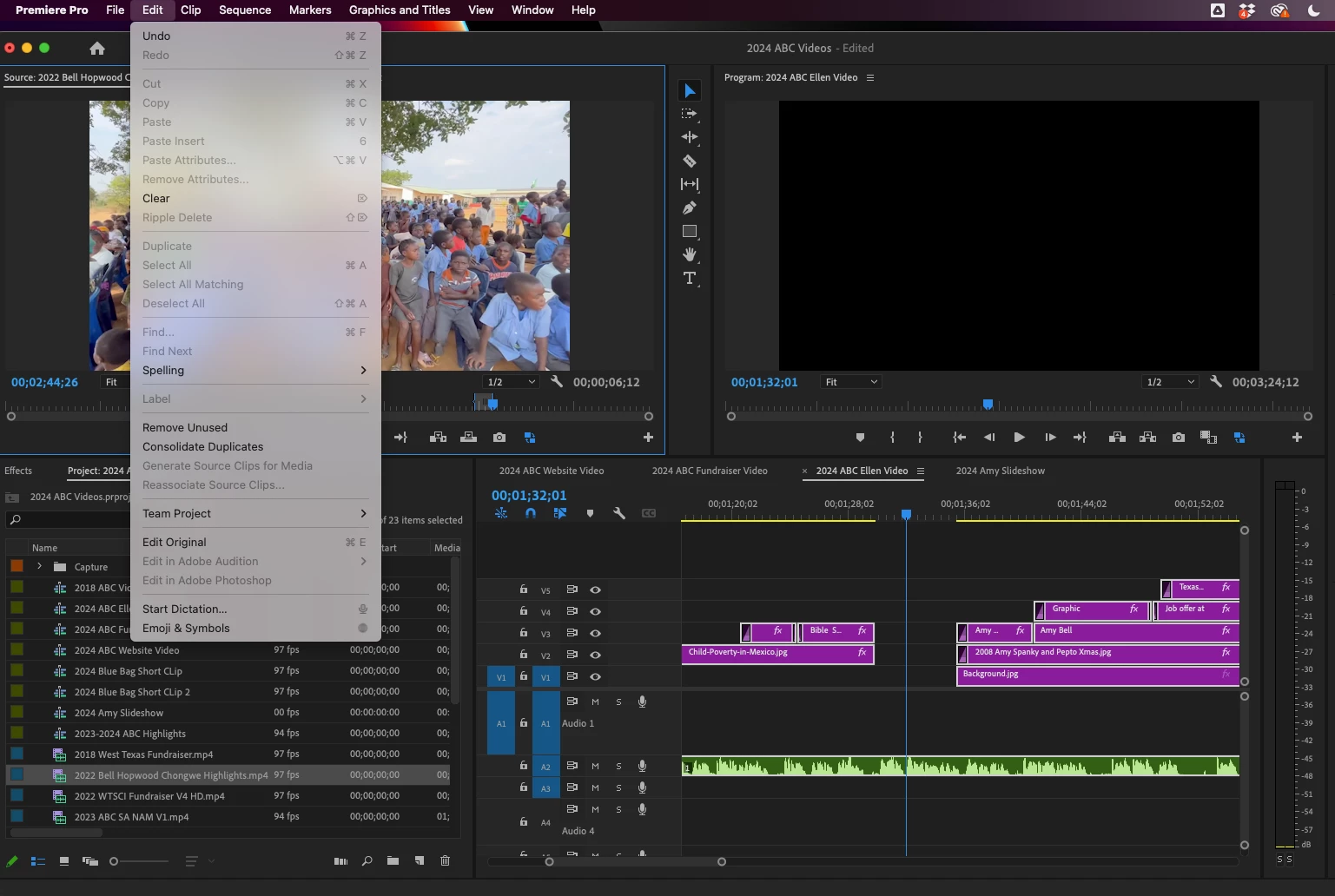Image resolution: width=1335 pixels, height=896 pixels.
Task: Click New Item icon in Project panel
Action: point(420,861)
